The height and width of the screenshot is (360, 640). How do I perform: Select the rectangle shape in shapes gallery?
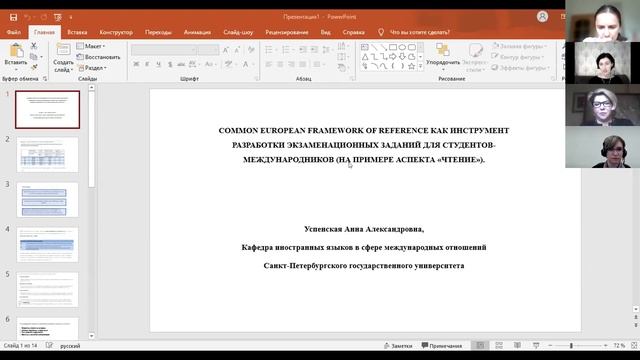tap(393, 47)
